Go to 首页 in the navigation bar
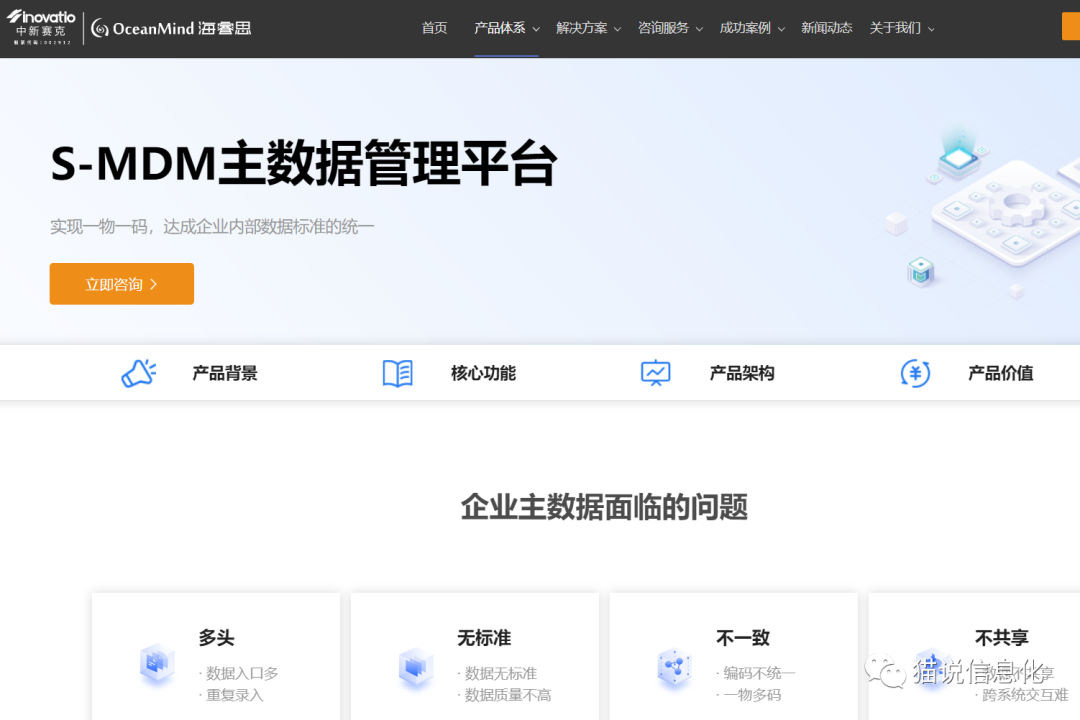 tap(434, 28)
